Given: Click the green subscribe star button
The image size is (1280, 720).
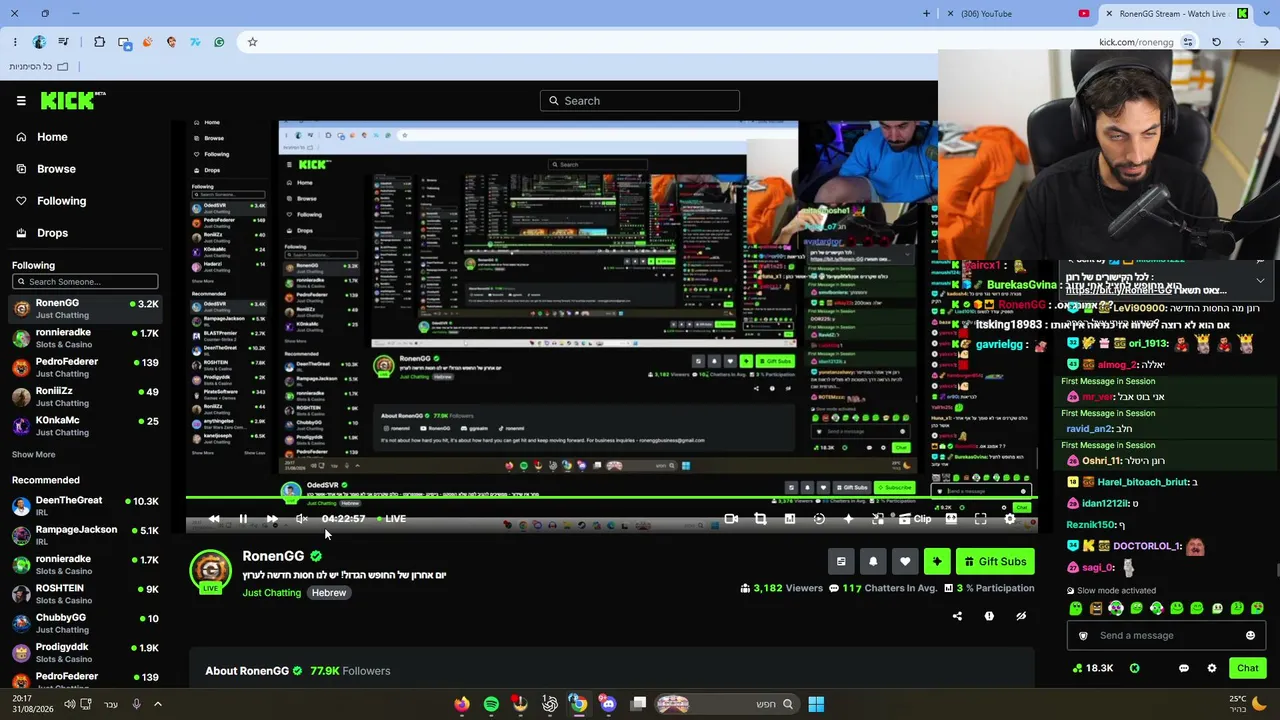Looking at the screenshot, I should tap(937, 562).
